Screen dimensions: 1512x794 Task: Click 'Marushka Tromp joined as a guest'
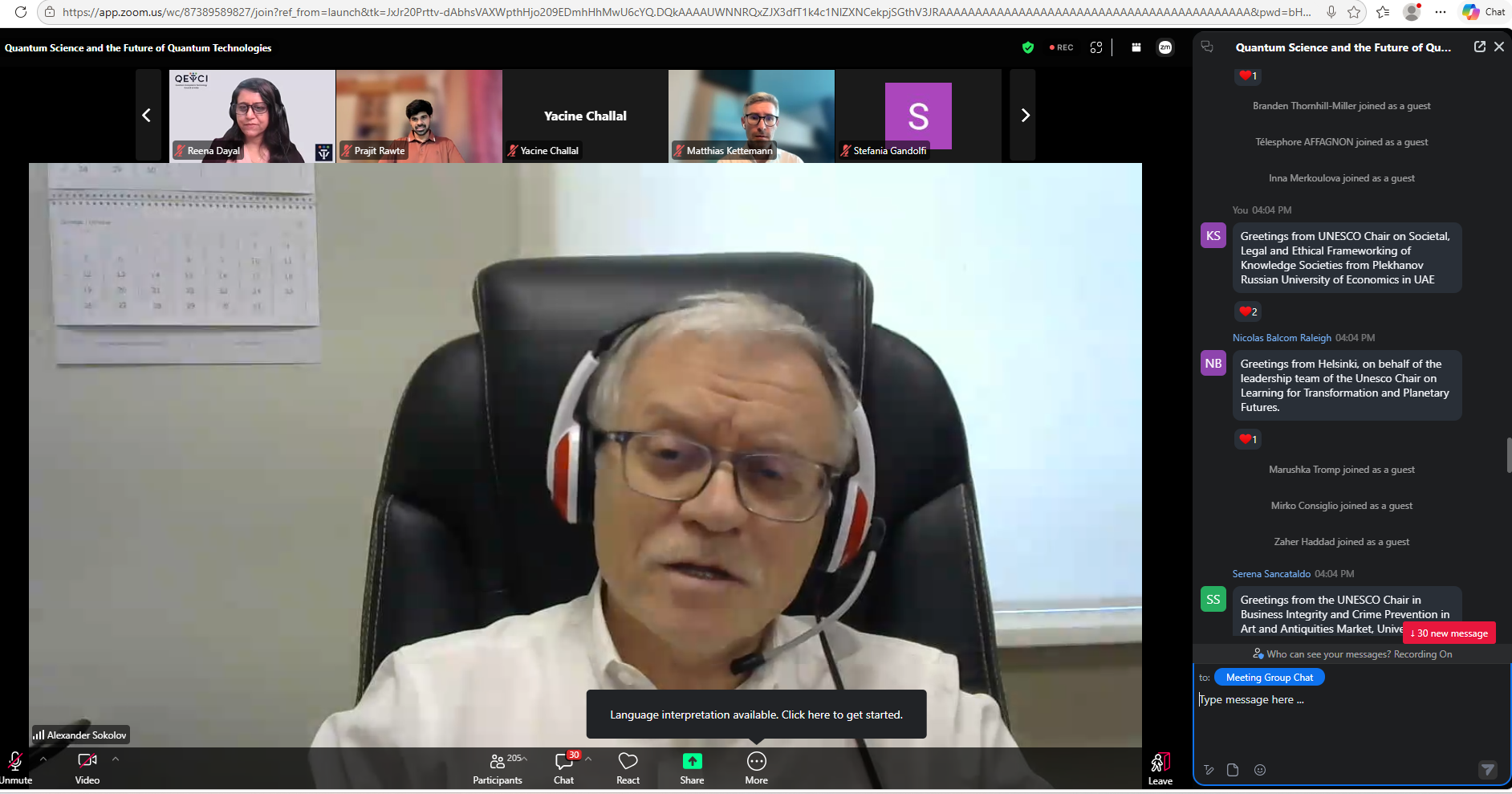click(1342, 470)
